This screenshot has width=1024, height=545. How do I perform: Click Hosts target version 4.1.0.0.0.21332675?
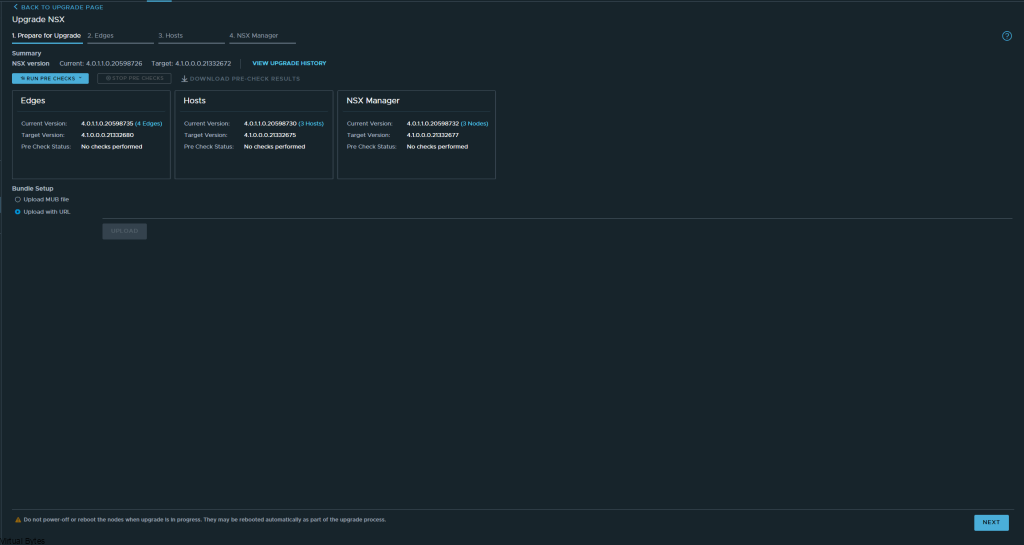coord(270,135)
